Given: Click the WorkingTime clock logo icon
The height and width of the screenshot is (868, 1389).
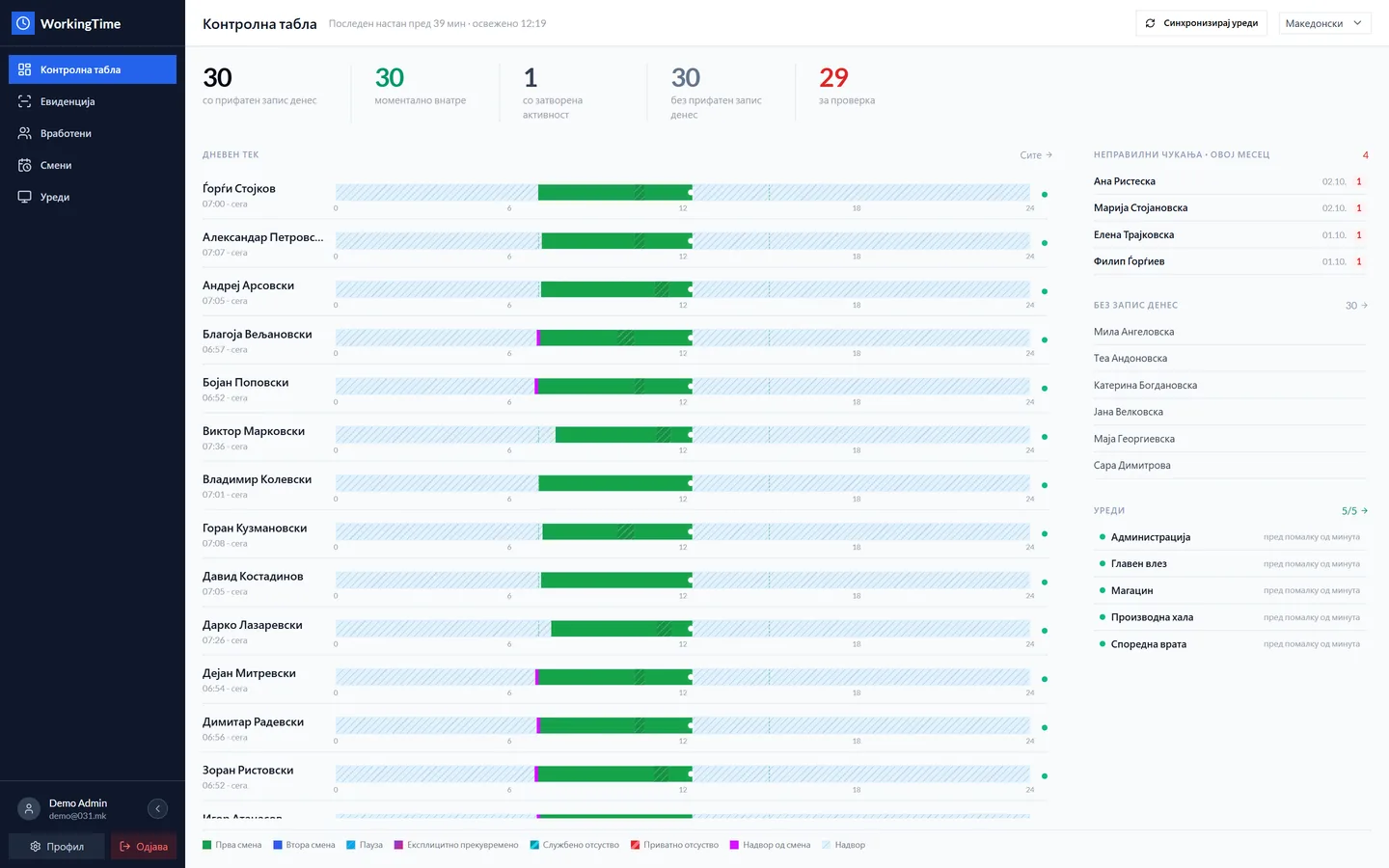Looking at the screenshot, I should (23, 23).
